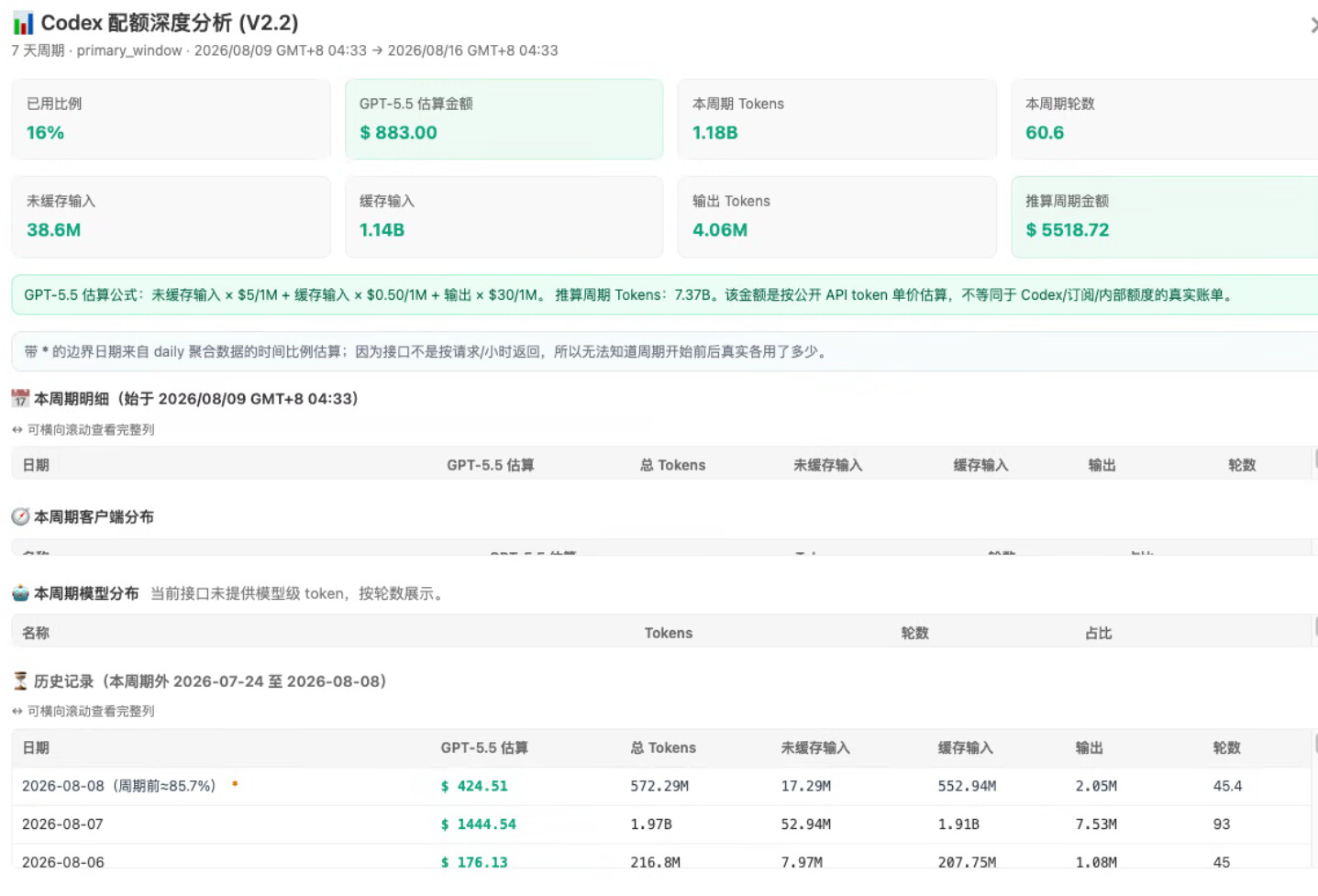
Task: Click the bar chart icon beside the Codex title
Action: pos(23,23)
